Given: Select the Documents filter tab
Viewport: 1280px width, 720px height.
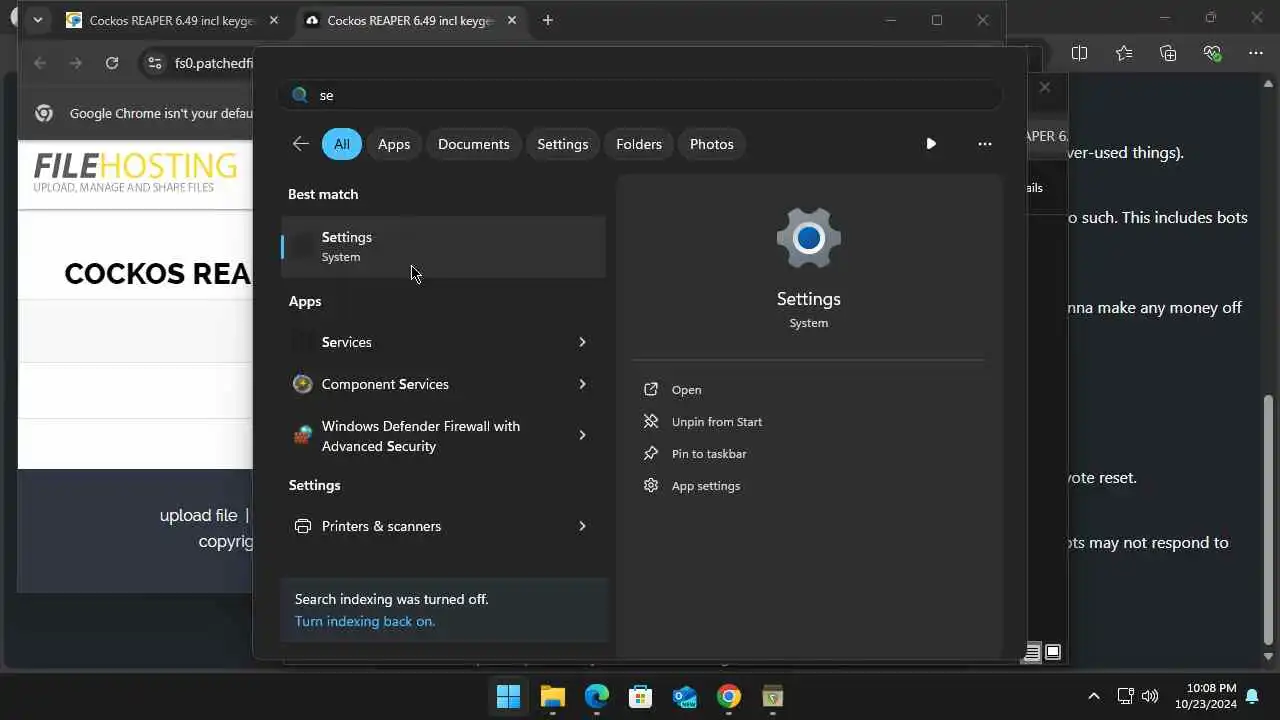Looking at the screenshot, I should tap(474, 144).
